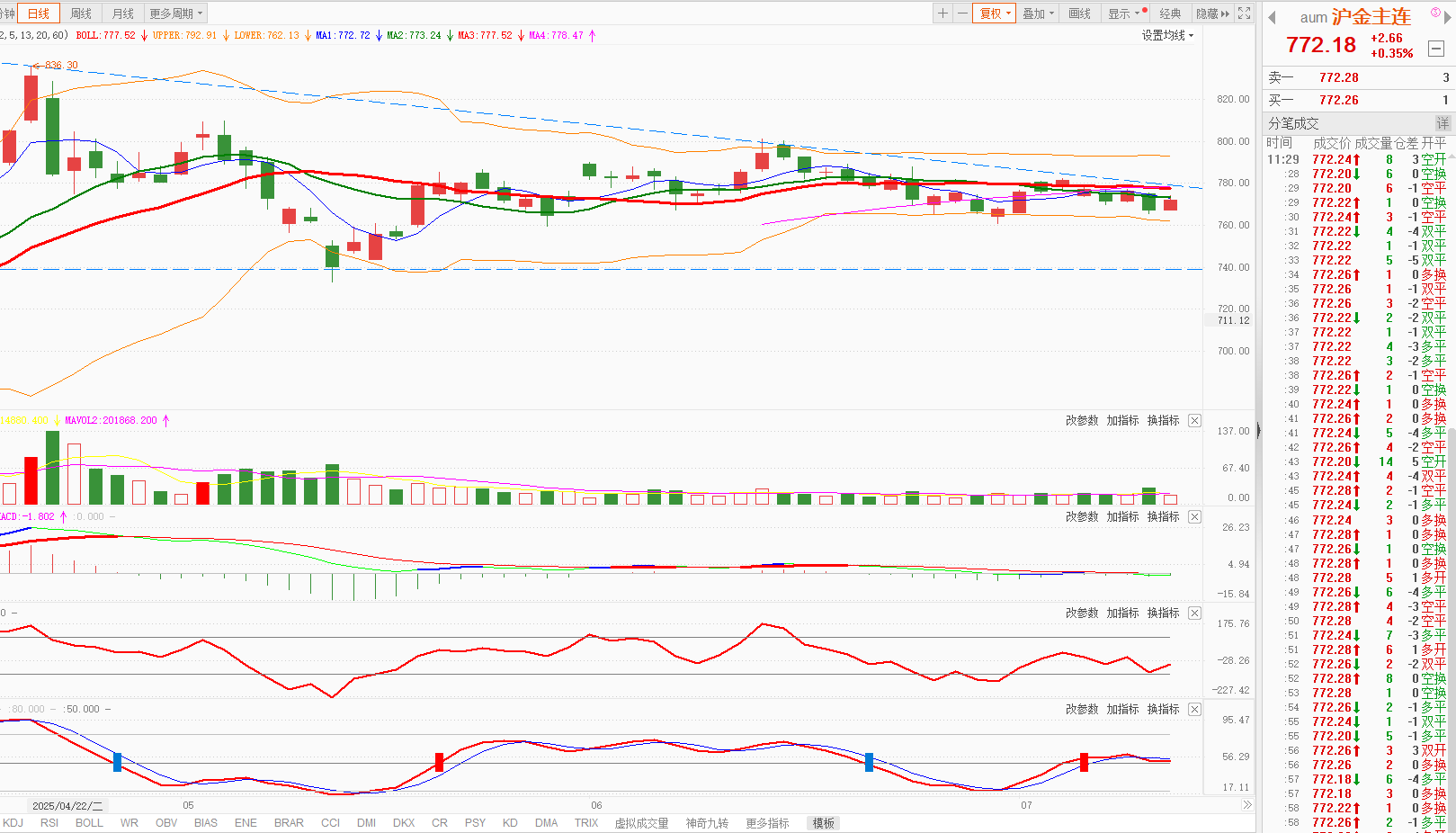Click MA1:772.72 legend label

[343, 36]
